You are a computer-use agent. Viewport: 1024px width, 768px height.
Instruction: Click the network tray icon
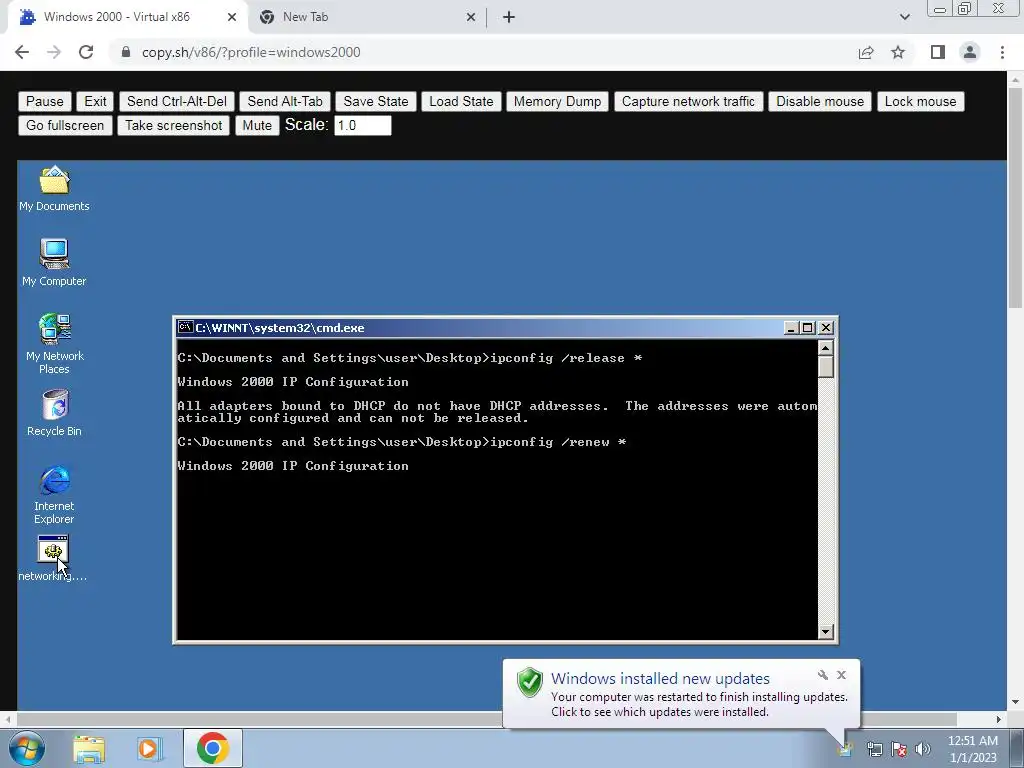click(x=874, y=749)
